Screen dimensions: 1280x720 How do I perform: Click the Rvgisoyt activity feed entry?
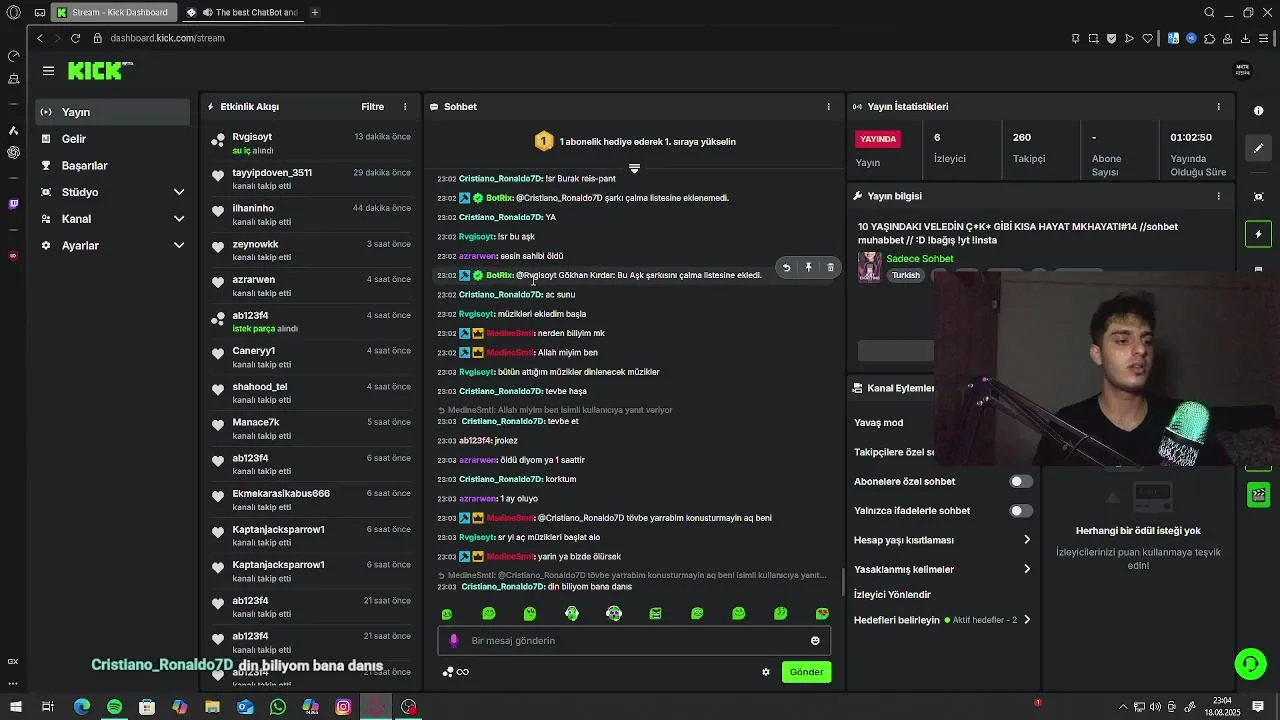311,143
